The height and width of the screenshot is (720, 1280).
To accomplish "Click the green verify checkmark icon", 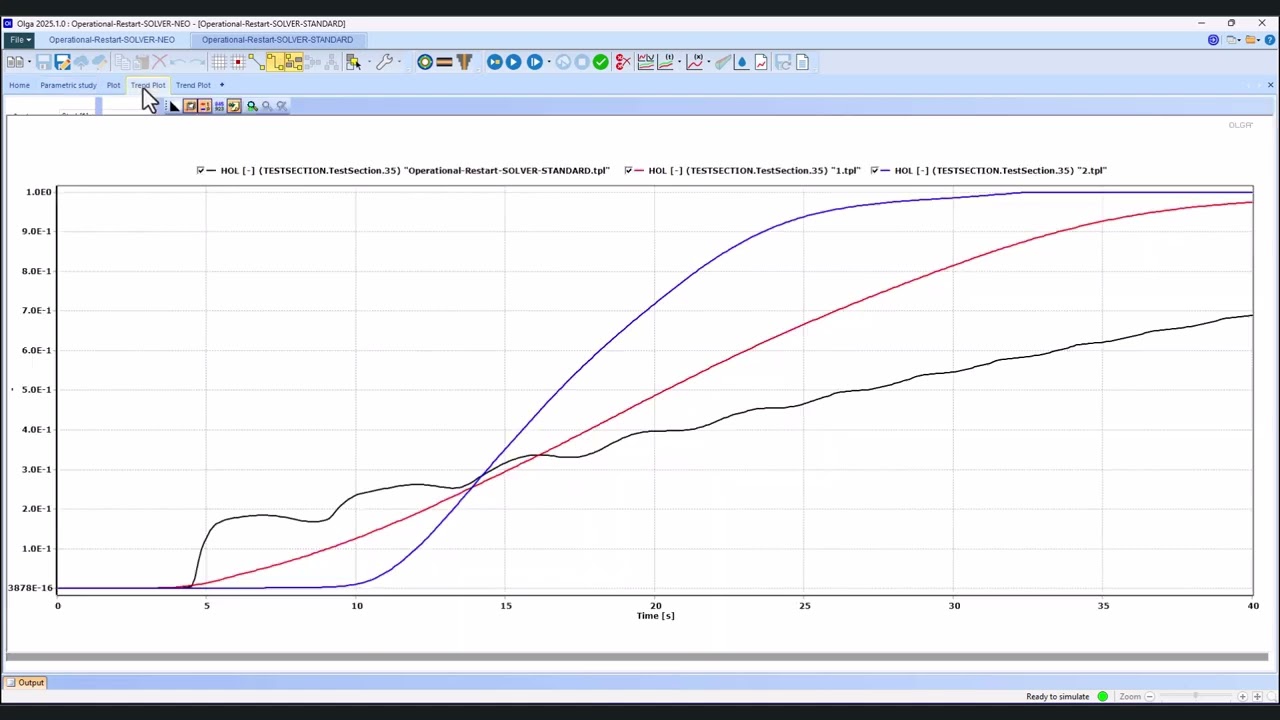I will coord(600,62).
